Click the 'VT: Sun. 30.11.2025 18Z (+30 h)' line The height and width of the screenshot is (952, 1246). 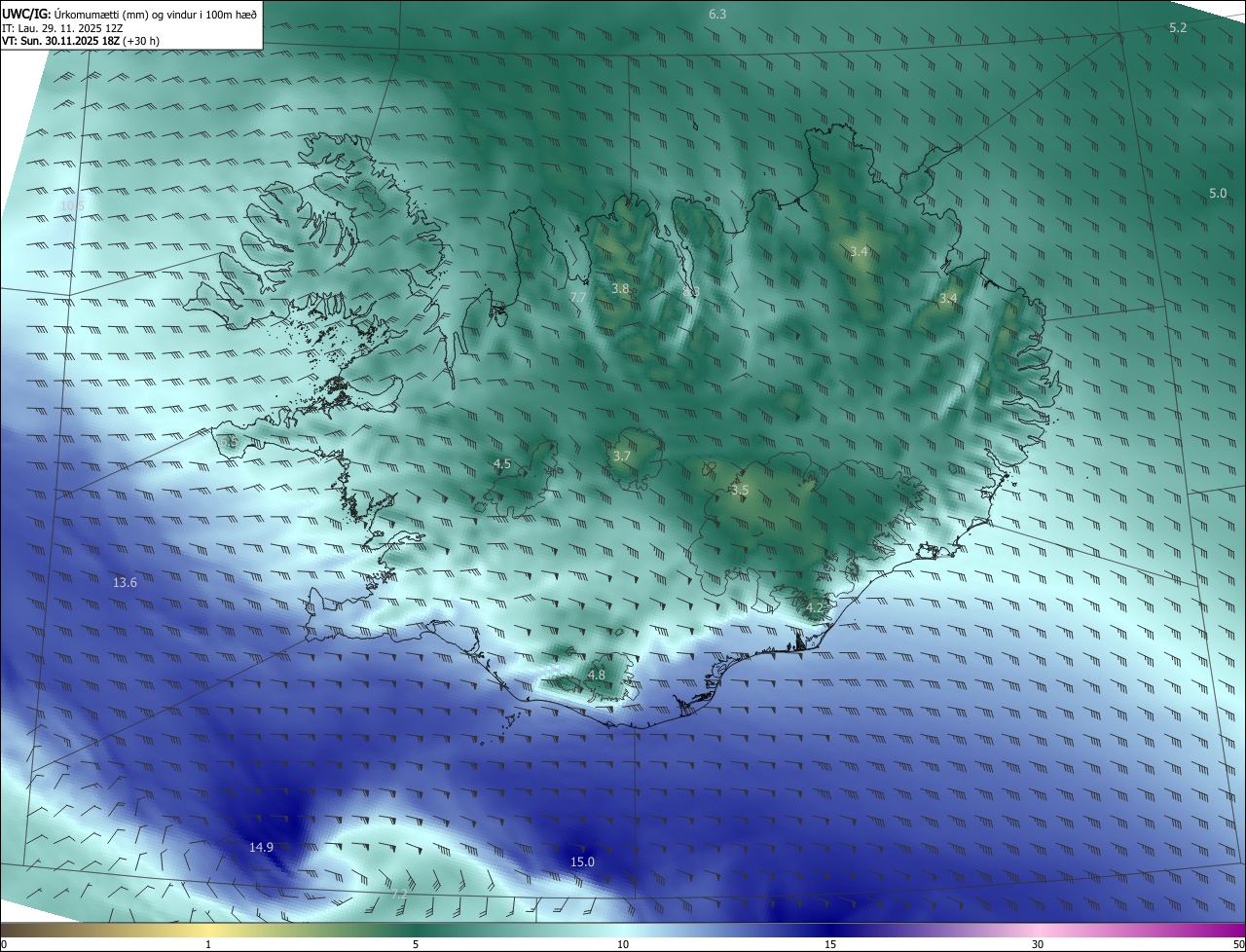click(81, 41)
